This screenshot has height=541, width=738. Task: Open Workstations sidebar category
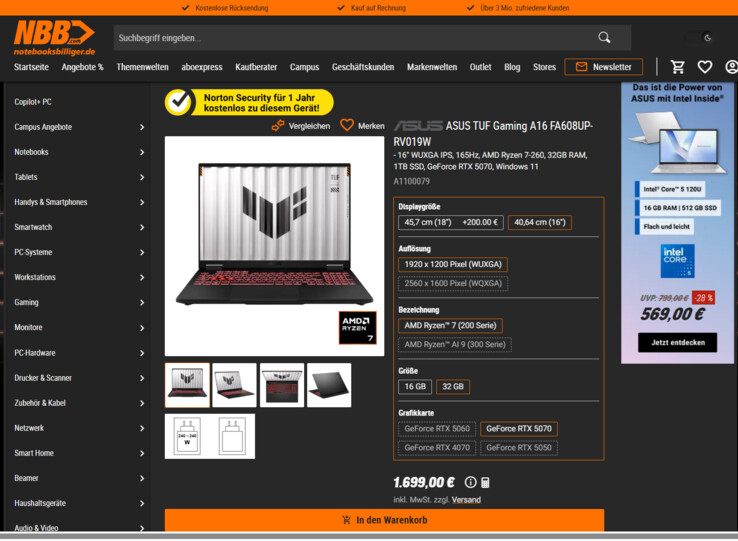point(35,277)
